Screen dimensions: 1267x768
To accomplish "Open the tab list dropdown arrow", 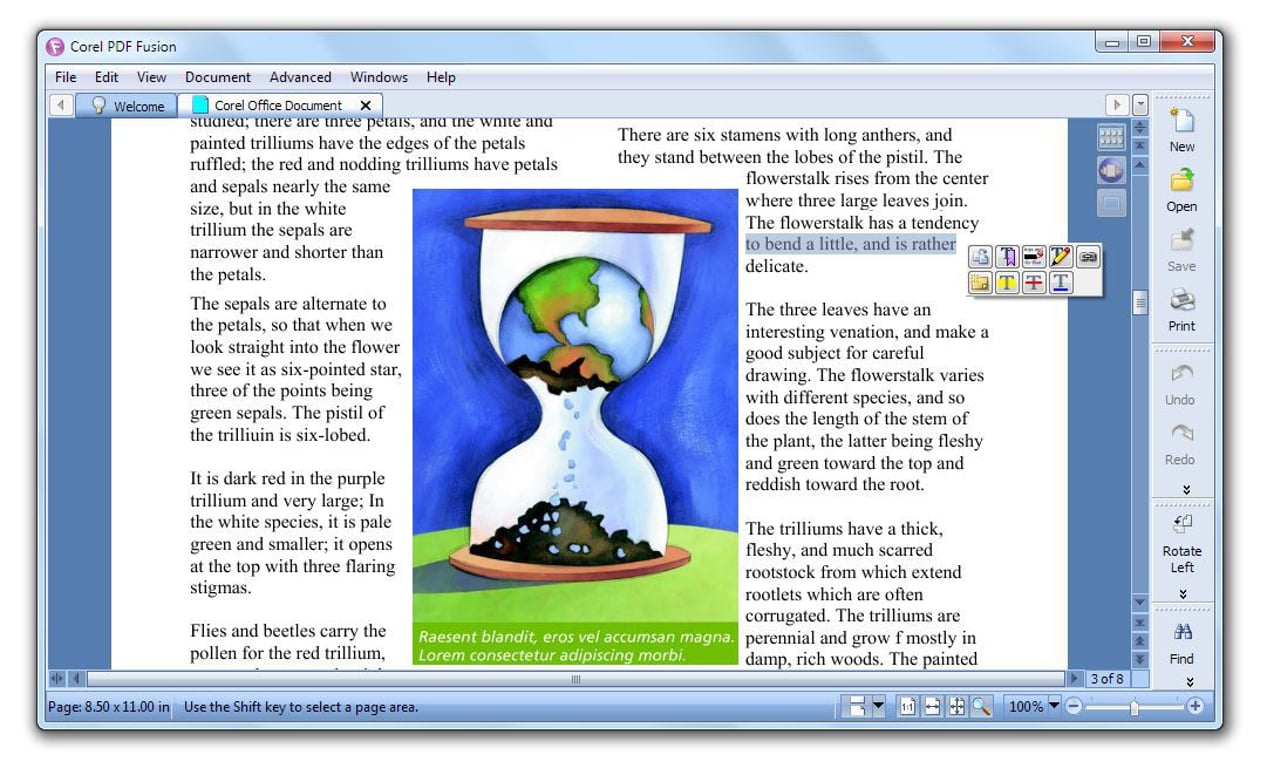I will (x=1141, y=105).
